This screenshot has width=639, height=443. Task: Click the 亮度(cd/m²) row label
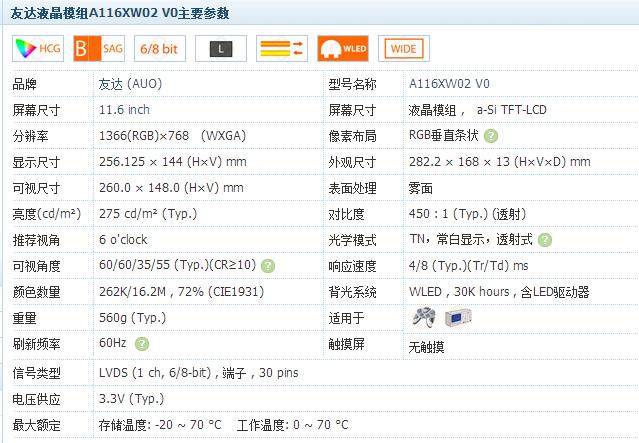[x=46, y=214]
